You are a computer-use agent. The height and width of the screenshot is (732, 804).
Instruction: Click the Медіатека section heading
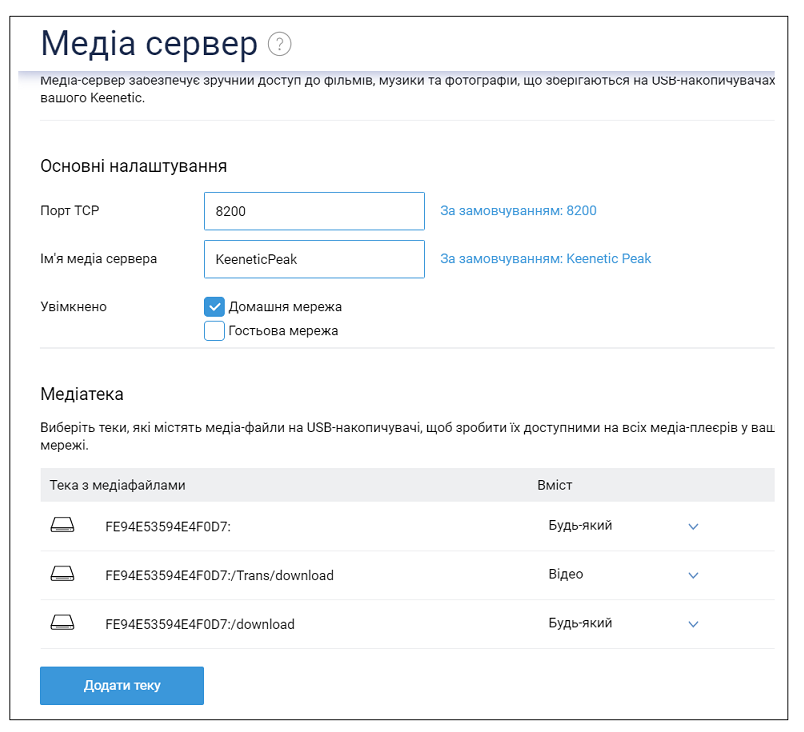82,394
